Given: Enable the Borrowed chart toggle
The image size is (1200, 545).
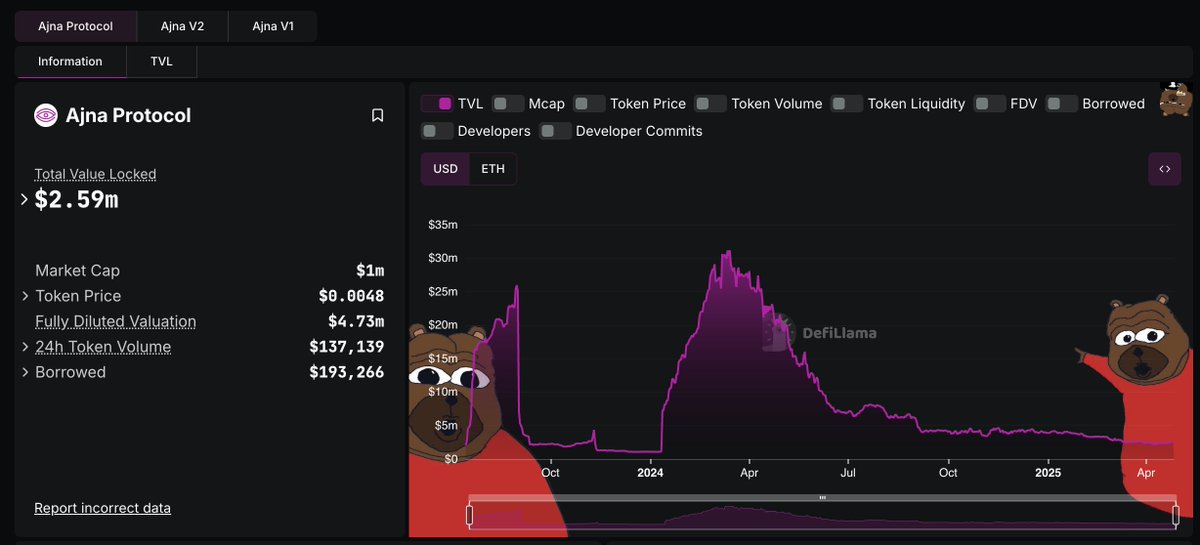Looking at the screenshot, I should [x=1061, y=104].
